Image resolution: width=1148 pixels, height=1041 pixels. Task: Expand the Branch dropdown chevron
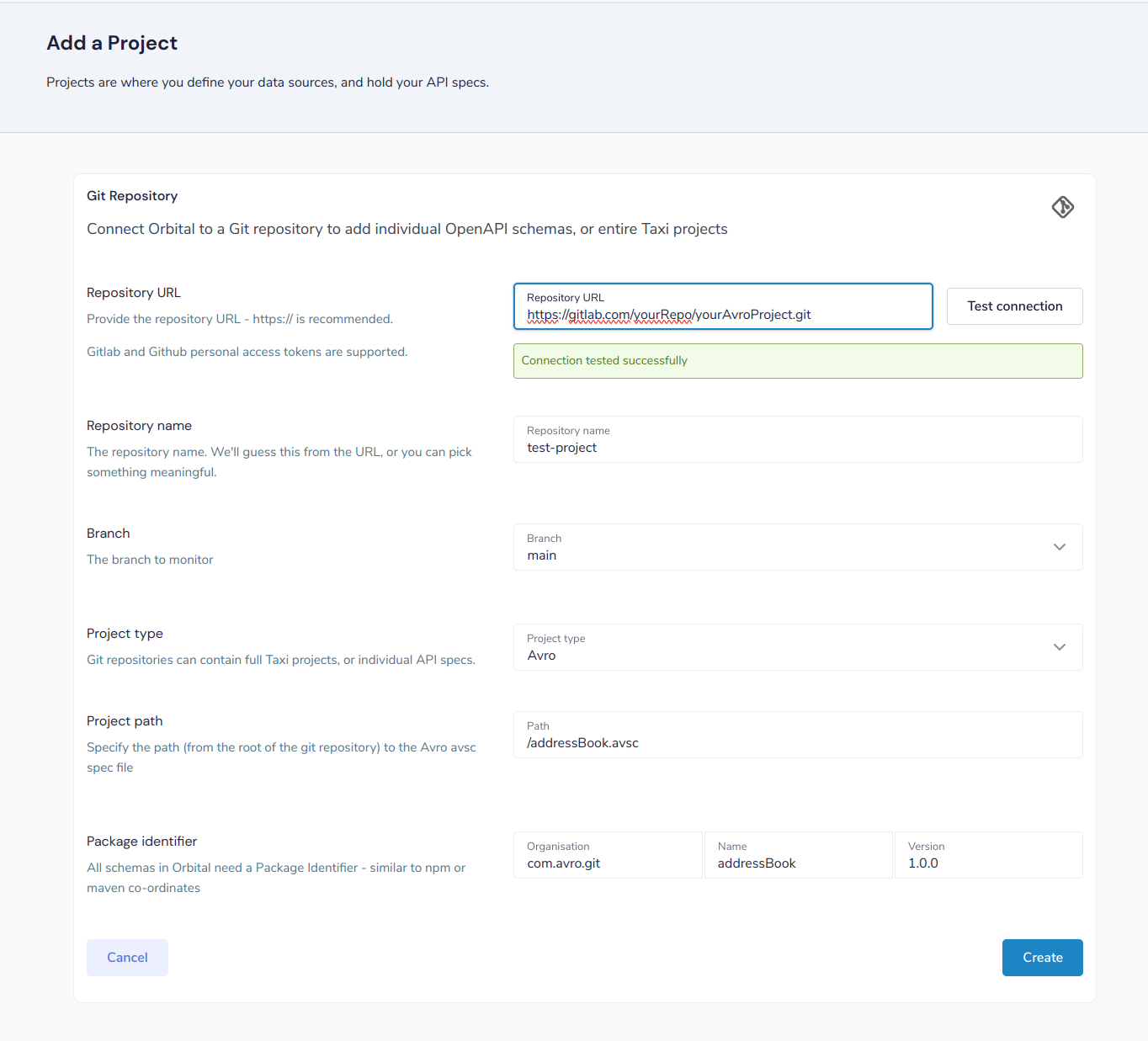coord(1060,547)
